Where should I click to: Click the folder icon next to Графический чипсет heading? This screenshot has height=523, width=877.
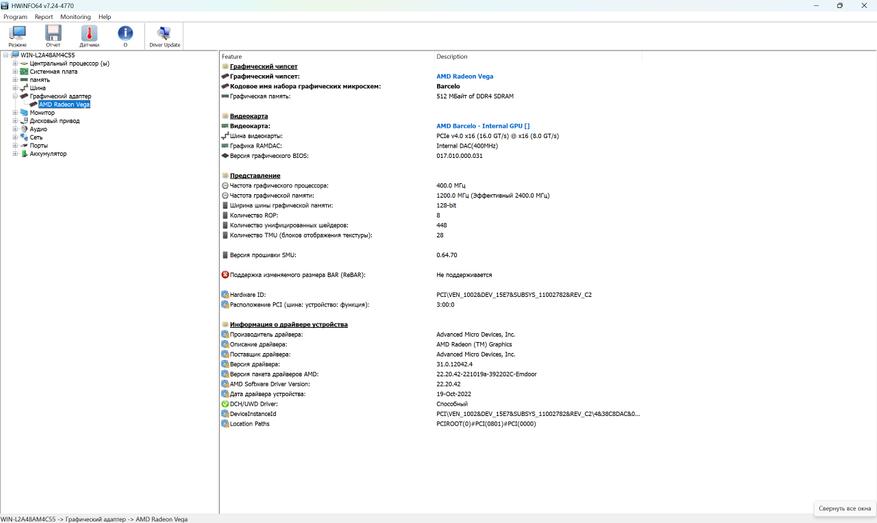tap(225, 67)
